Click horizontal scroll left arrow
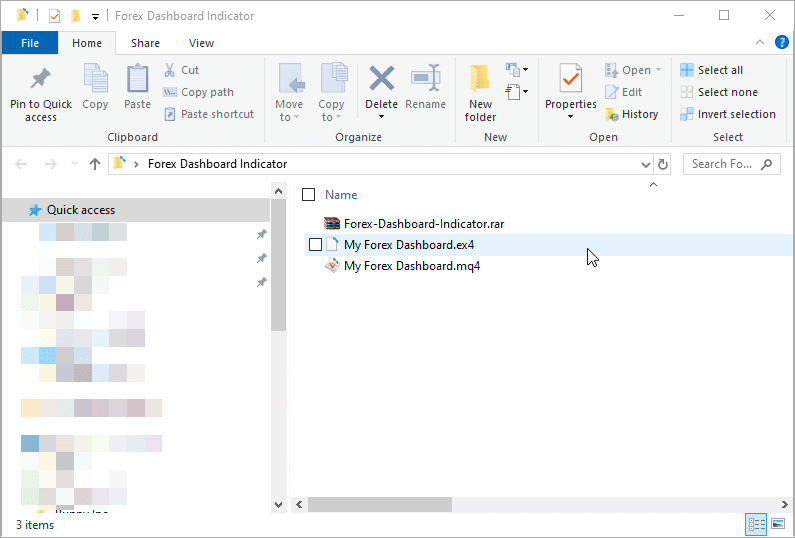The height and width of the screenshot is (538, 795). [x=299, y=505]
